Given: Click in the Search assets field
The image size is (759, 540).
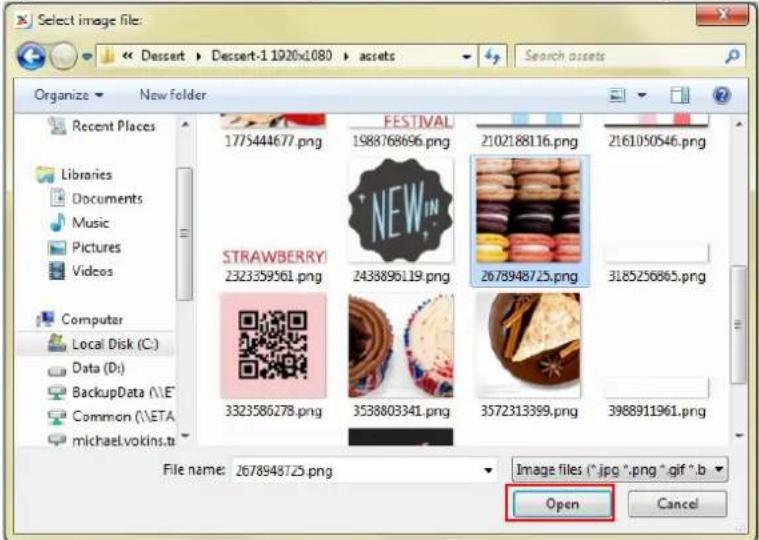Looking at the screenshot, I should pyautogui.click(x=620, y=56).
